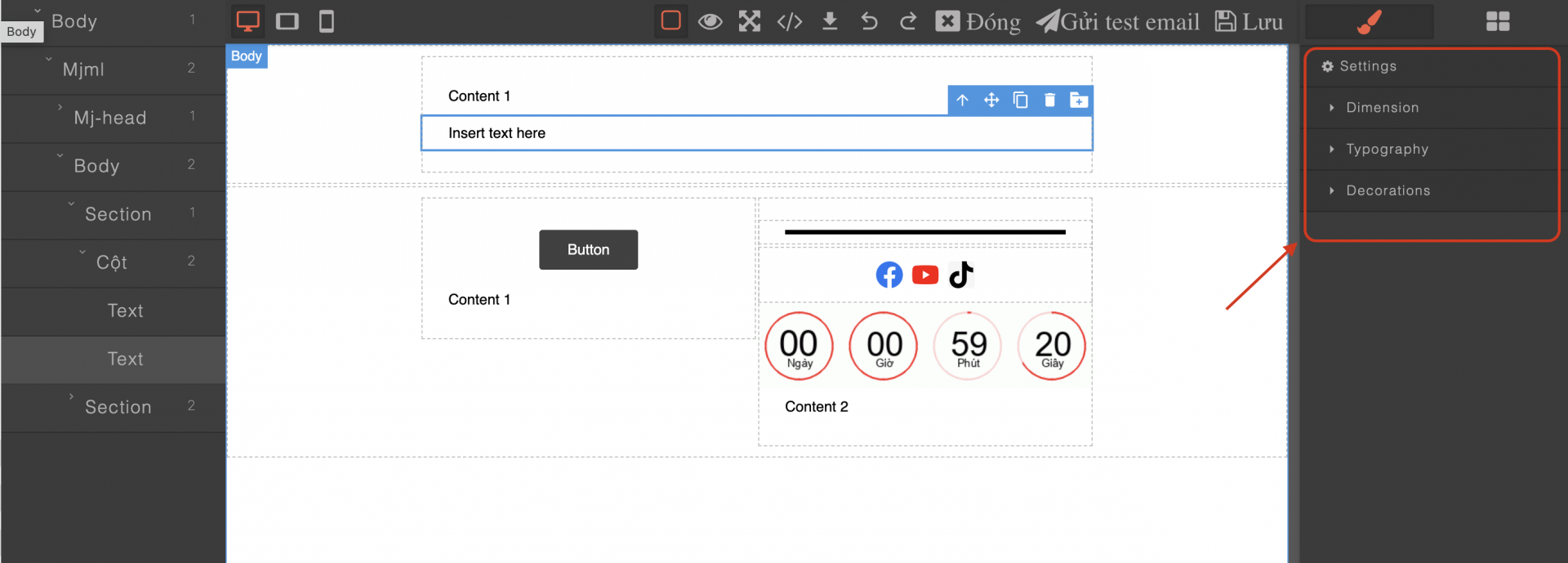1568x563 pixels.
Task: Enter fullscreen mode
Action: 750,21
